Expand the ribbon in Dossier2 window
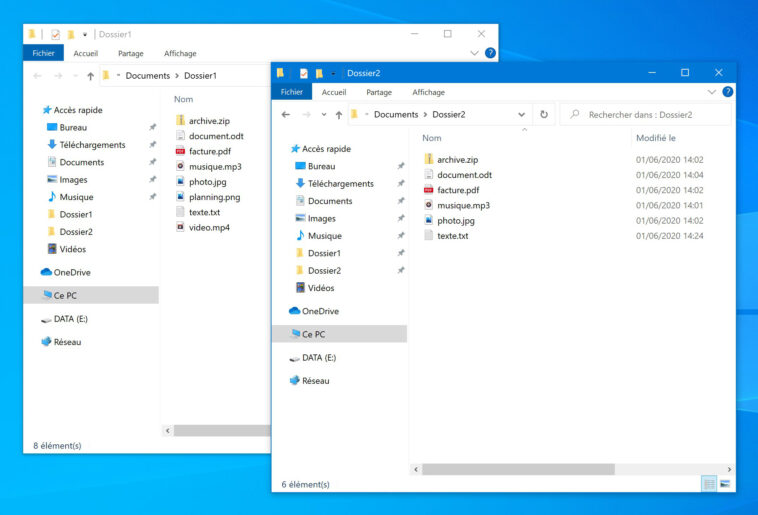Viewport: 758px width, 515px height. click(712, 92)
